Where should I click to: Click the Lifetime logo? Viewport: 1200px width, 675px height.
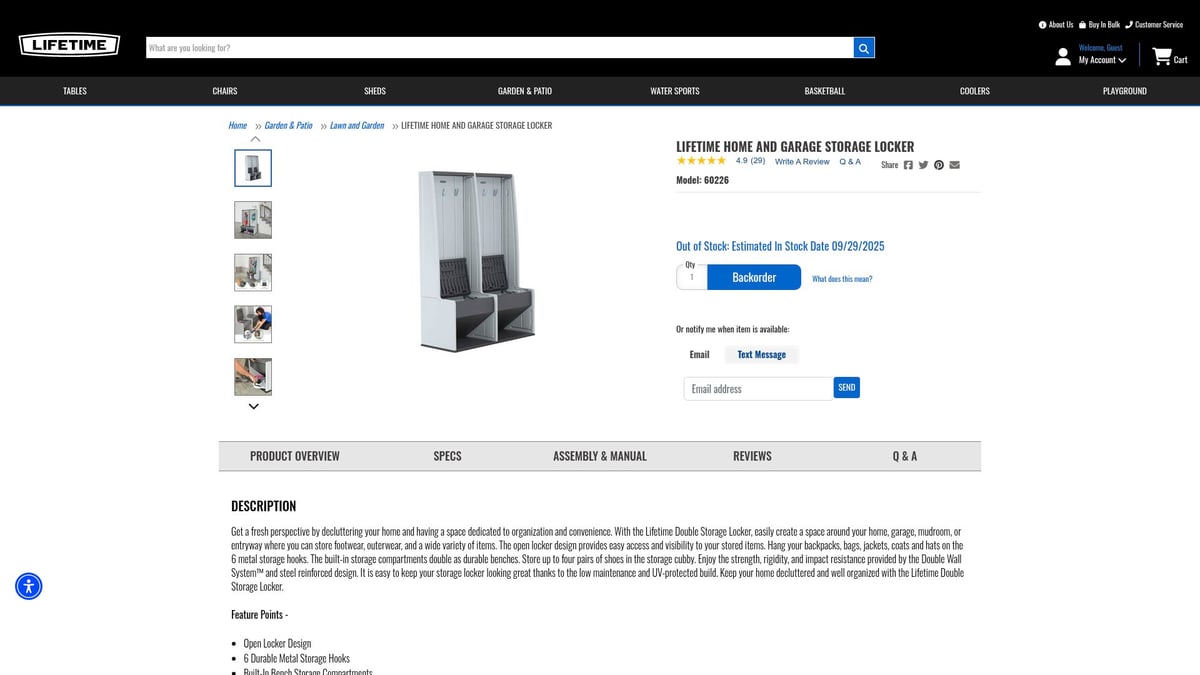tap(69, 45)
